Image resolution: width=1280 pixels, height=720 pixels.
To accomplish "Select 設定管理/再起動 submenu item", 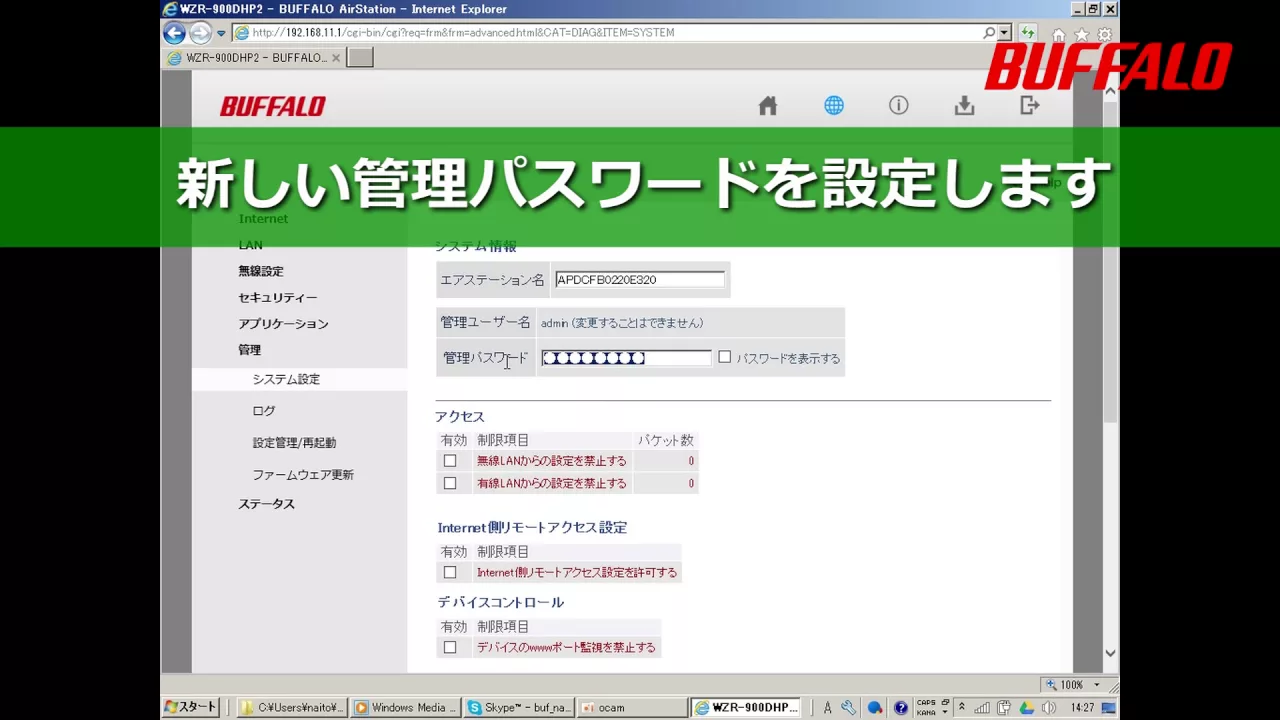I will 294,442.
